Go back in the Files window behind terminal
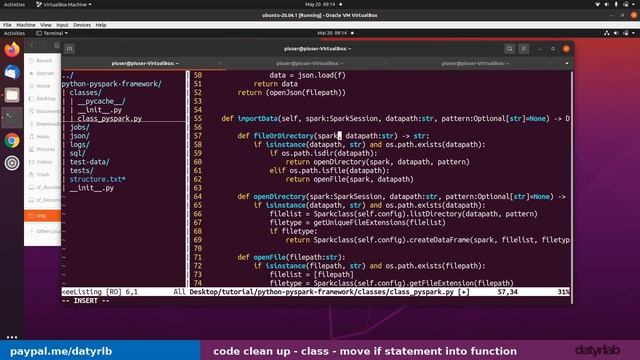Viewport: 640px width, 360px height. click(32, 45)
